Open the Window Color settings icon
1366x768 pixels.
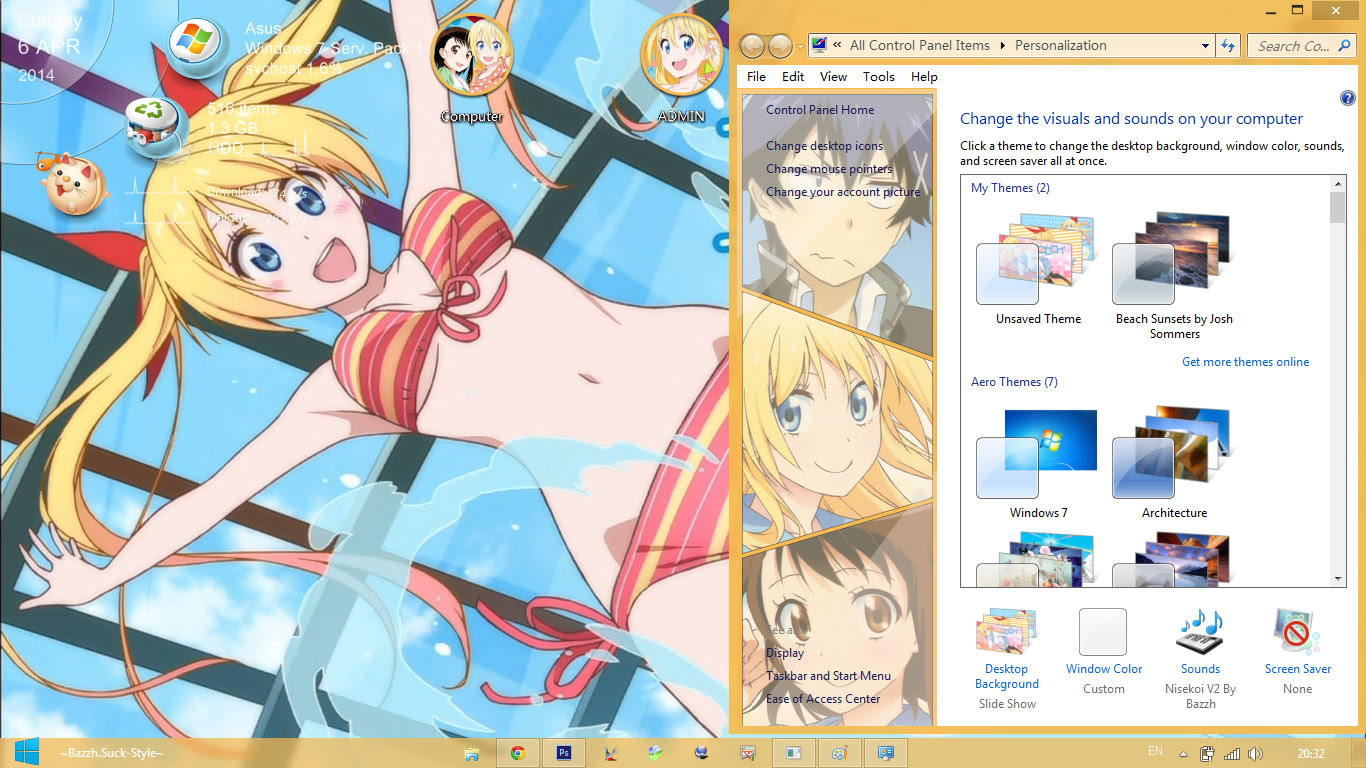(x=1103, y=631)
